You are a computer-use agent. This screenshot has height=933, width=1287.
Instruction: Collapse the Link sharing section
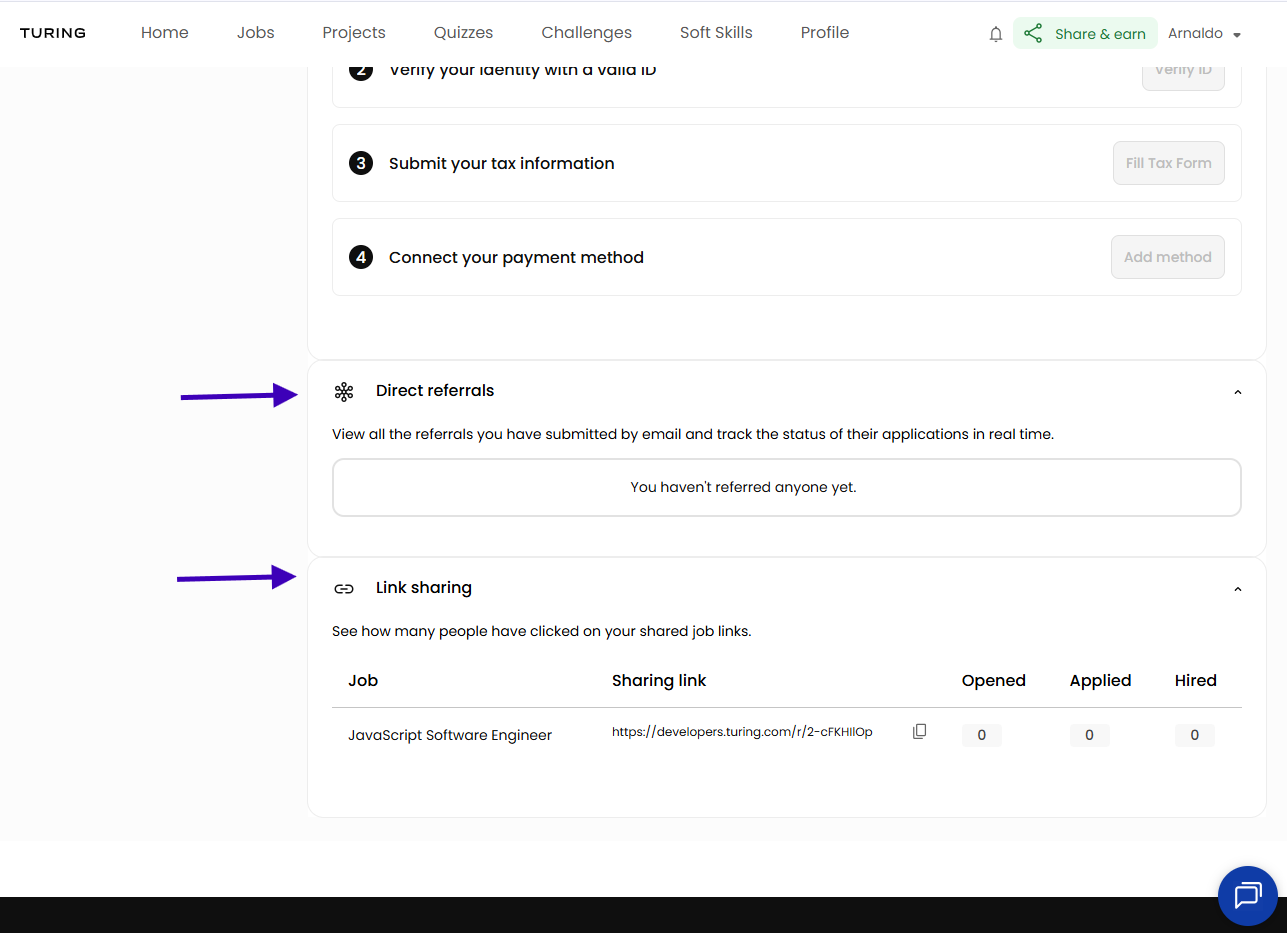point(1237,589)
